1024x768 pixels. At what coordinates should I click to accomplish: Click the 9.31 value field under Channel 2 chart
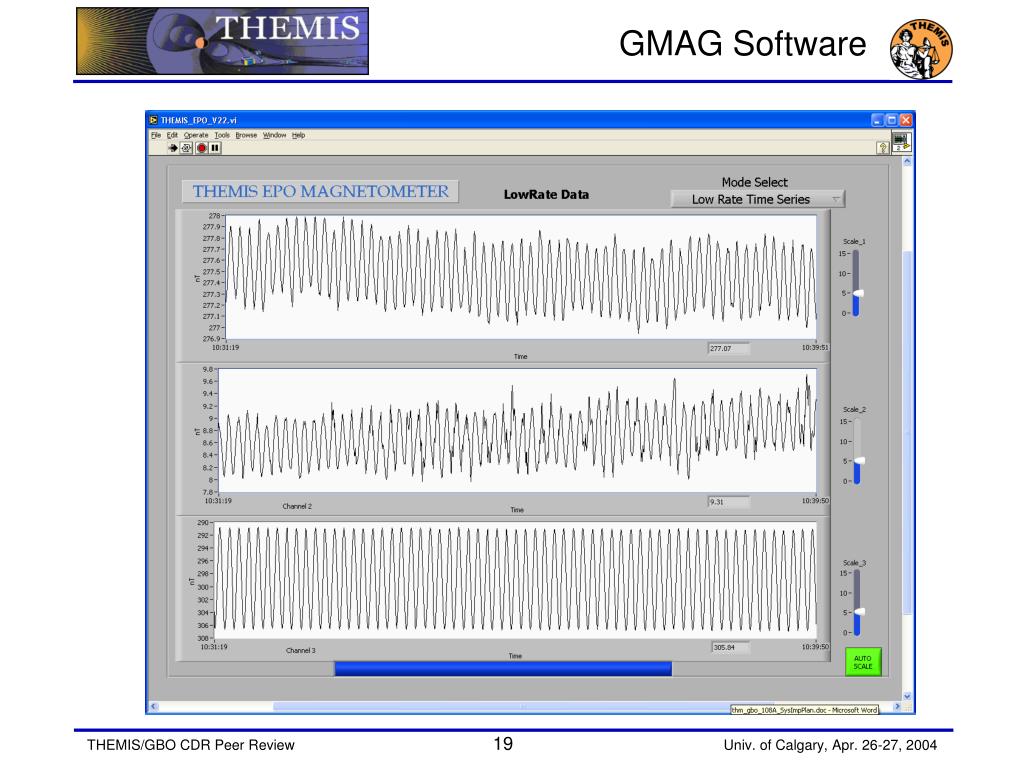coord(728,502)
